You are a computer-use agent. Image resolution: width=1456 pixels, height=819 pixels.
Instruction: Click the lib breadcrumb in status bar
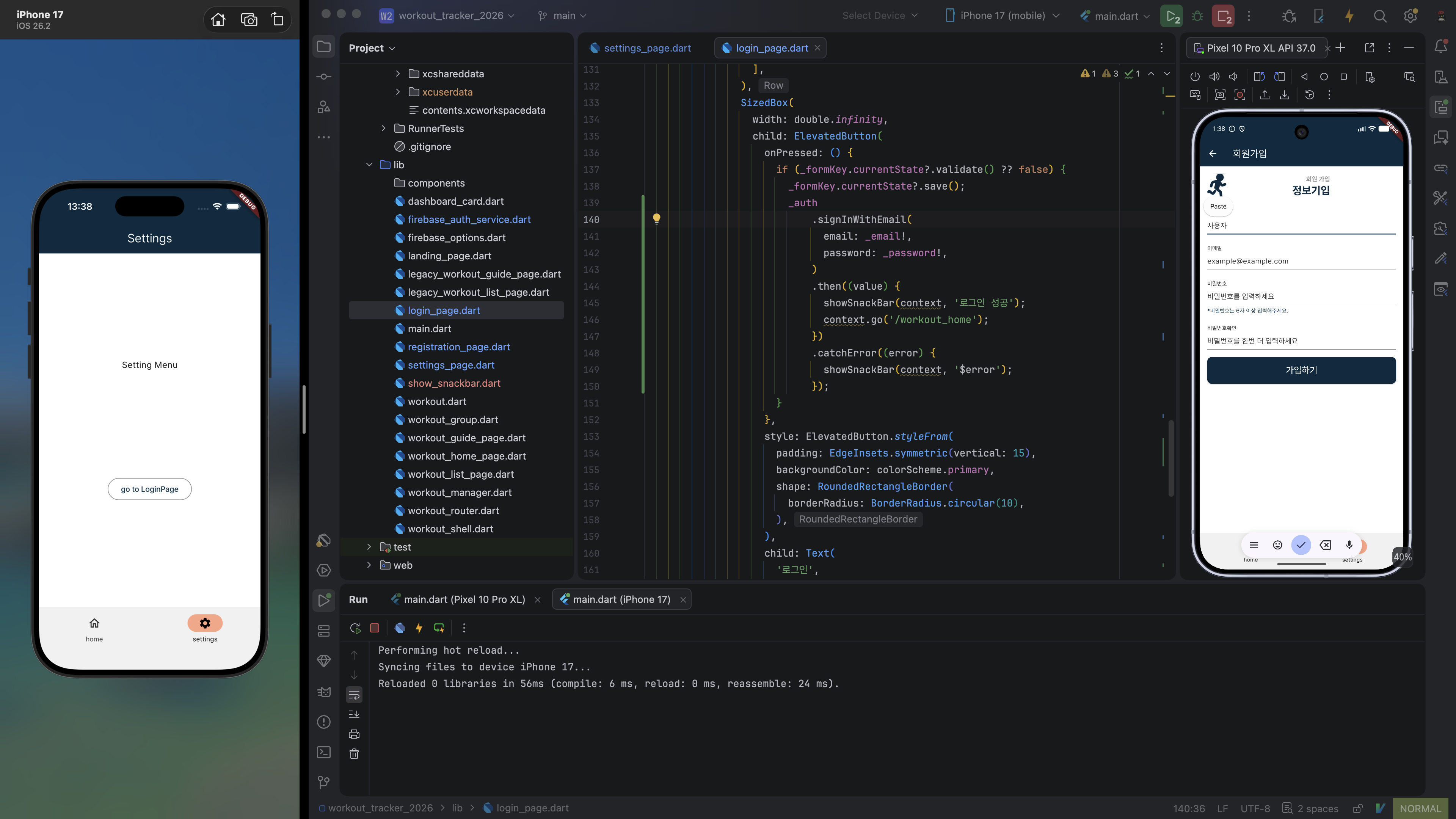click(x=457, y=808)
